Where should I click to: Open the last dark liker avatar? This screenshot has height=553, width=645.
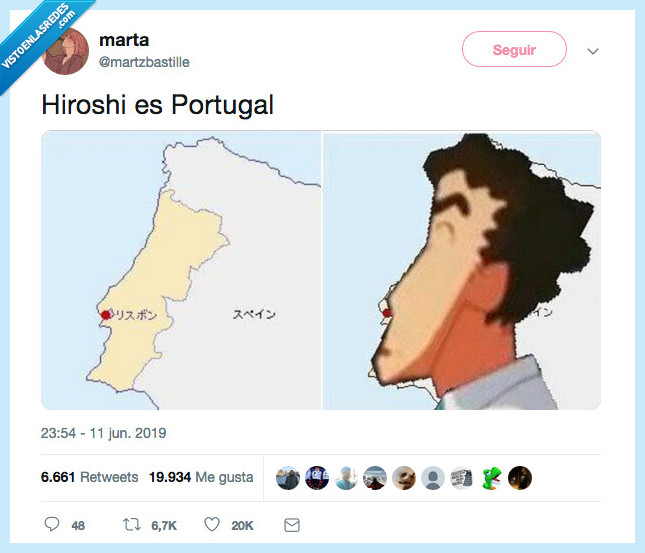tap(520, 478)
